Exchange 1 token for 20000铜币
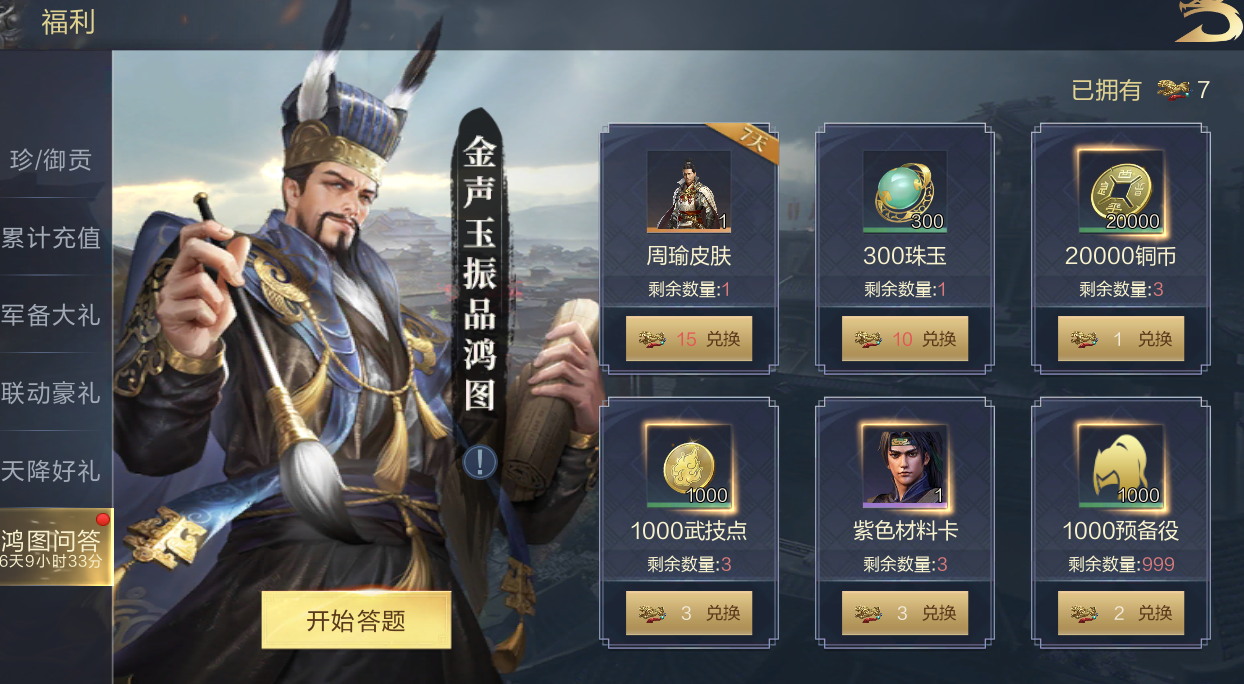The height and width of the screenshot is (684, 1244). 1121,339
